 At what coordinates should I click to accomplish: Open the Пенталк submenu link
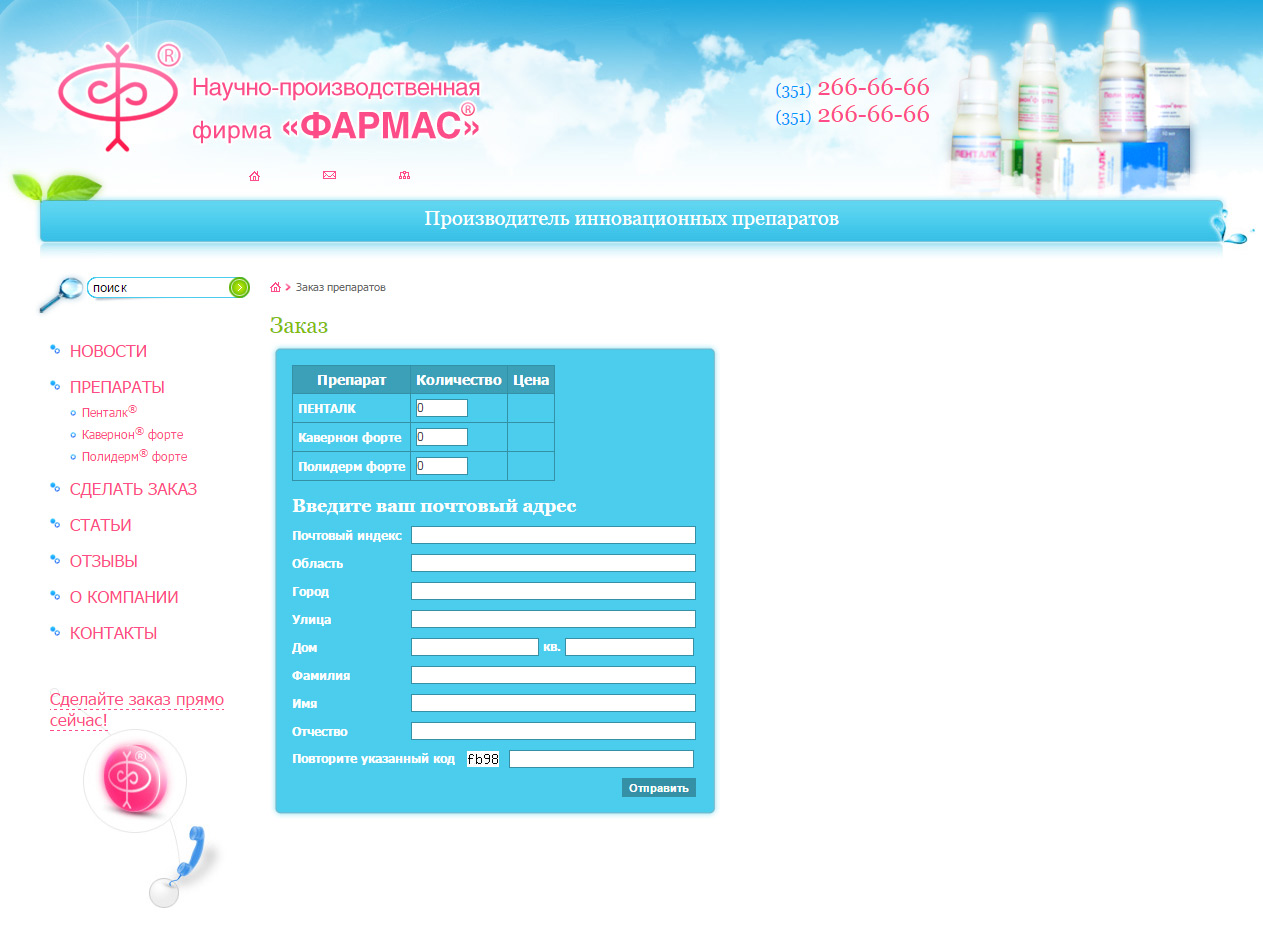click(x=109, y=411)
